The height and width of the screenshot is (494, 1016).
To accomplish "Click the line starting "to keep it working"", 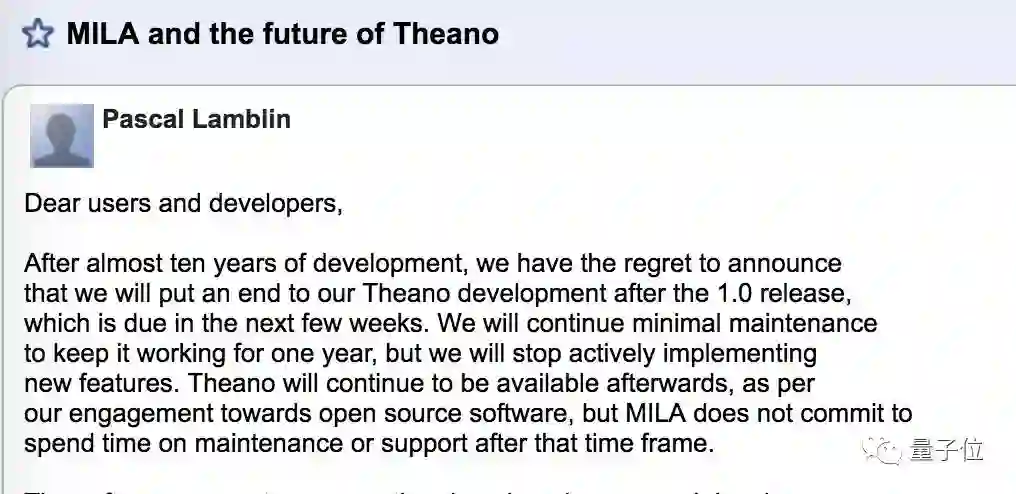I will pos(420,353).
